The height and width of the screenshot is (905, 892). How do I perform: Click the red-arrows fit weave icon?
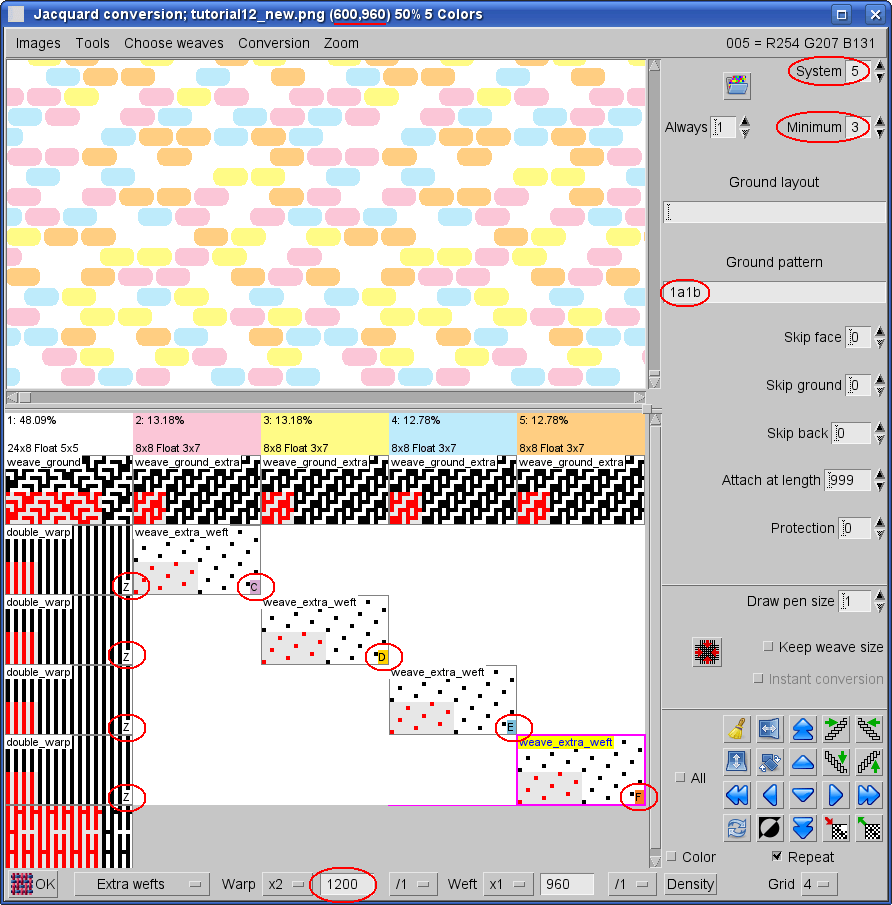(707, 652)
